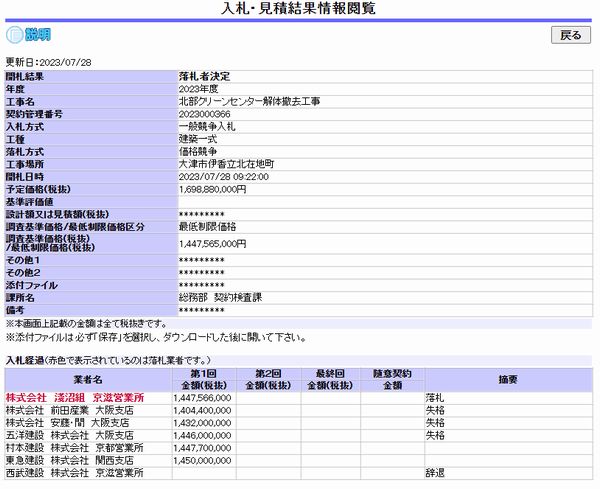Image resolution: width=600 pixels, height=489 pixels.
Task: Click the page title 入札・見積結果情報閲覧
Action: click(298, 8)
